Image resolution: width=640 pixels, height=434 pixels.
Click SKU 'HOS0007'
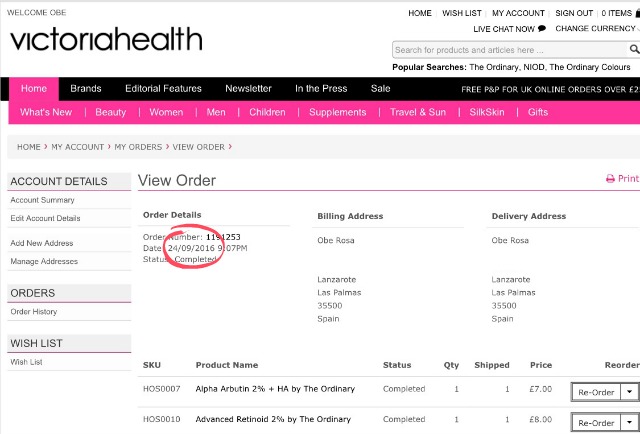click(x=162, y=389)
